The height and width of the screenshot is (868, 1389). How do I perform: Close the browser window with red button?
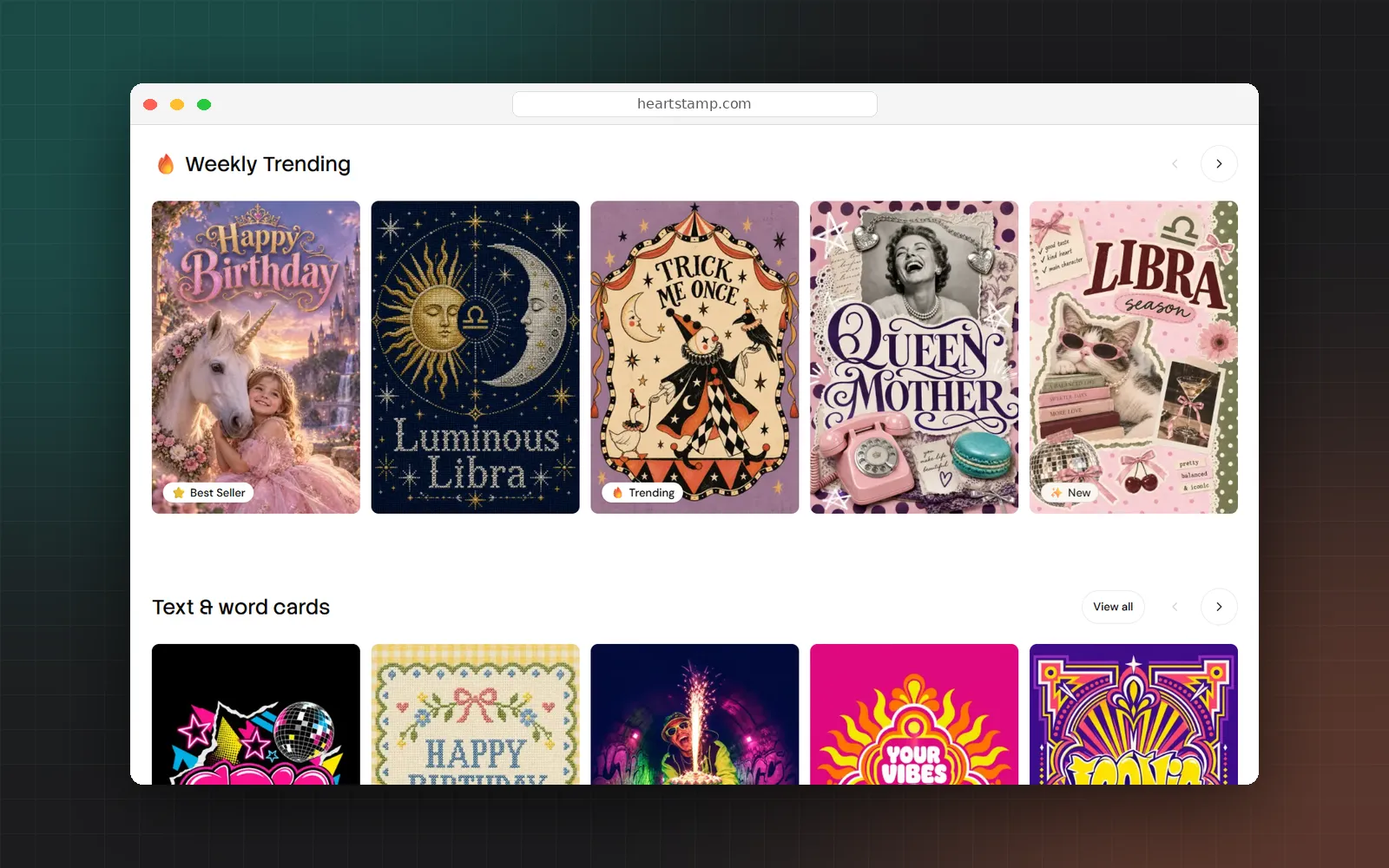[x=150, y=104]
